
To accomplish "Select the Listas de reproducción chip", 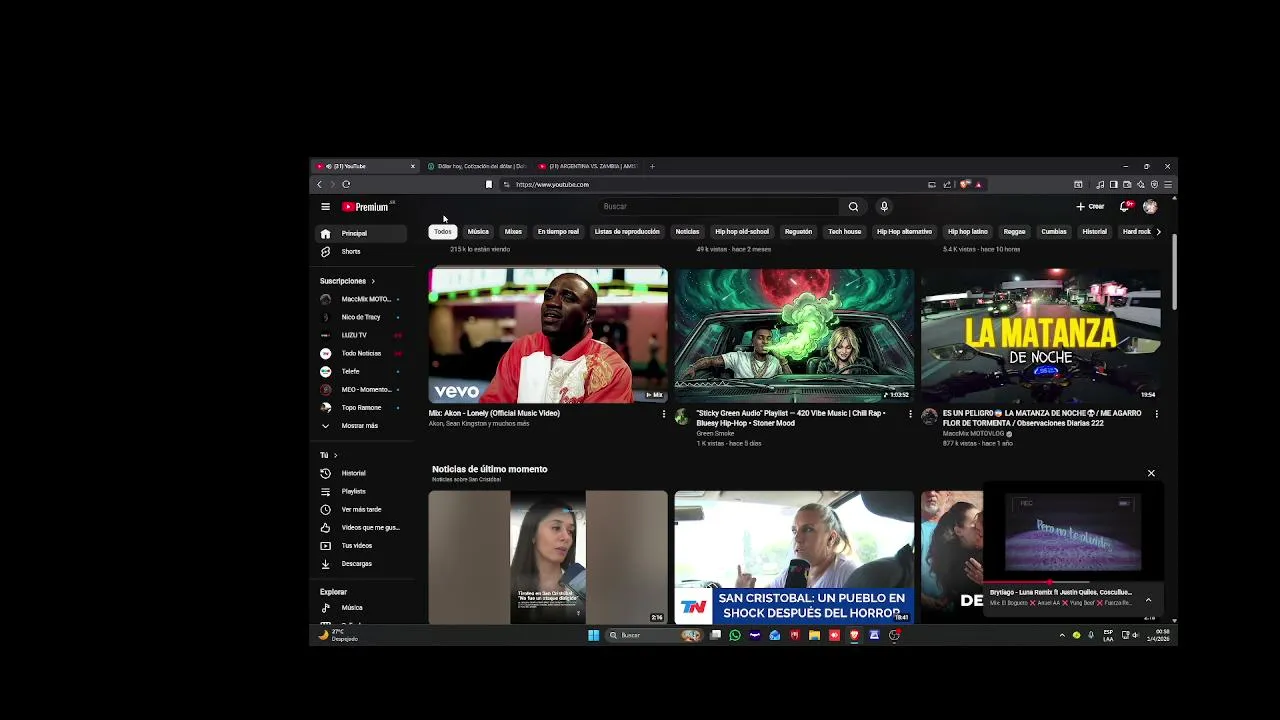I will [x=627, y=232].
